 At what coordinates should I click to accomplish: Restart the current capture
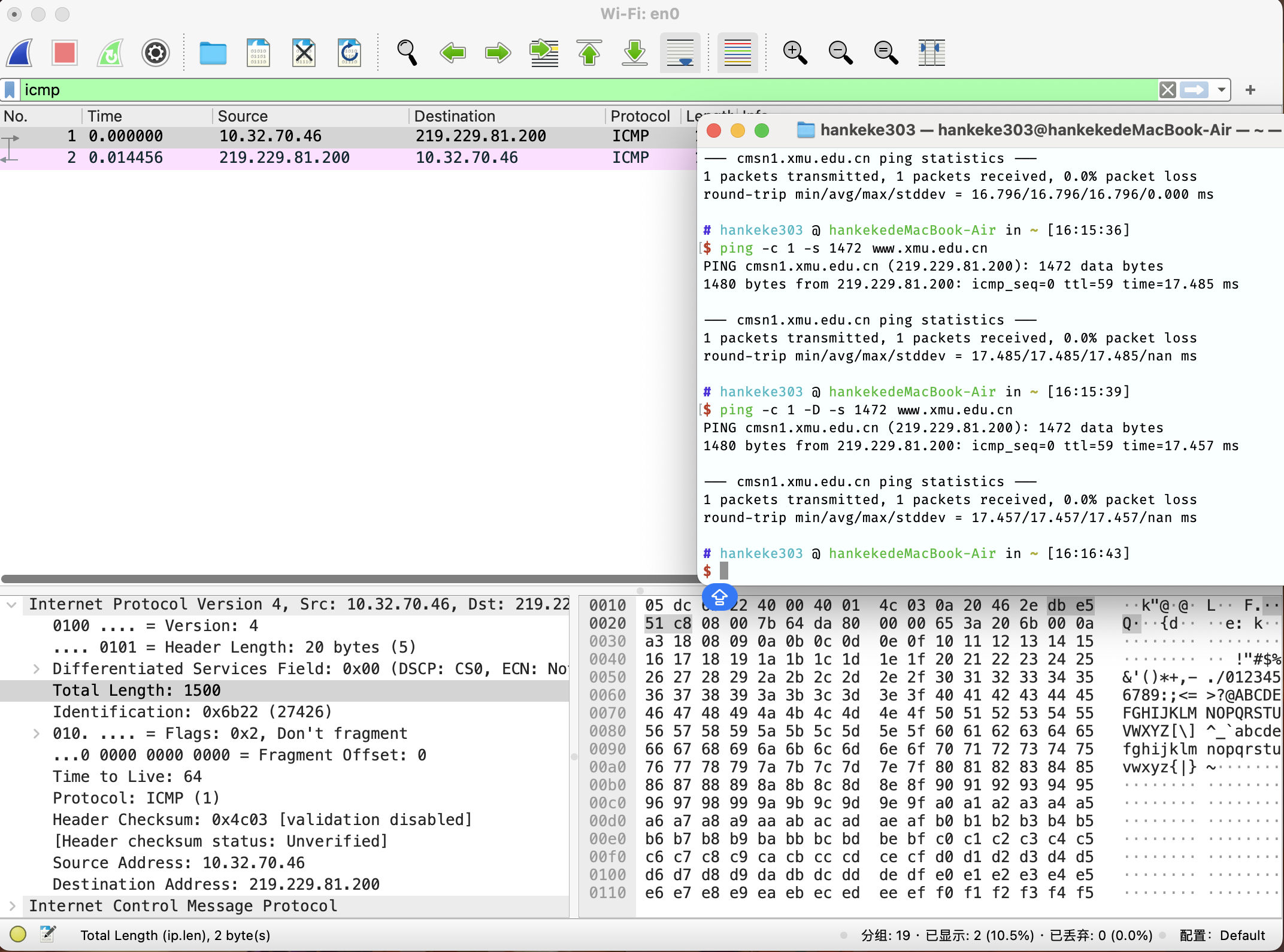pyautogui.click(x=110, y=53)
